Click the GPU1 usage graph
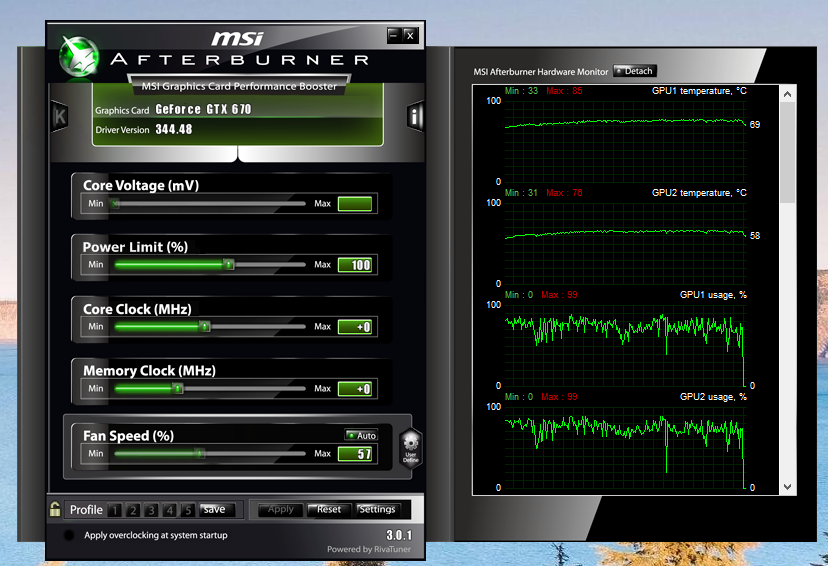The image size is (828, 566). pyautogui.click(x=625, y=345)
